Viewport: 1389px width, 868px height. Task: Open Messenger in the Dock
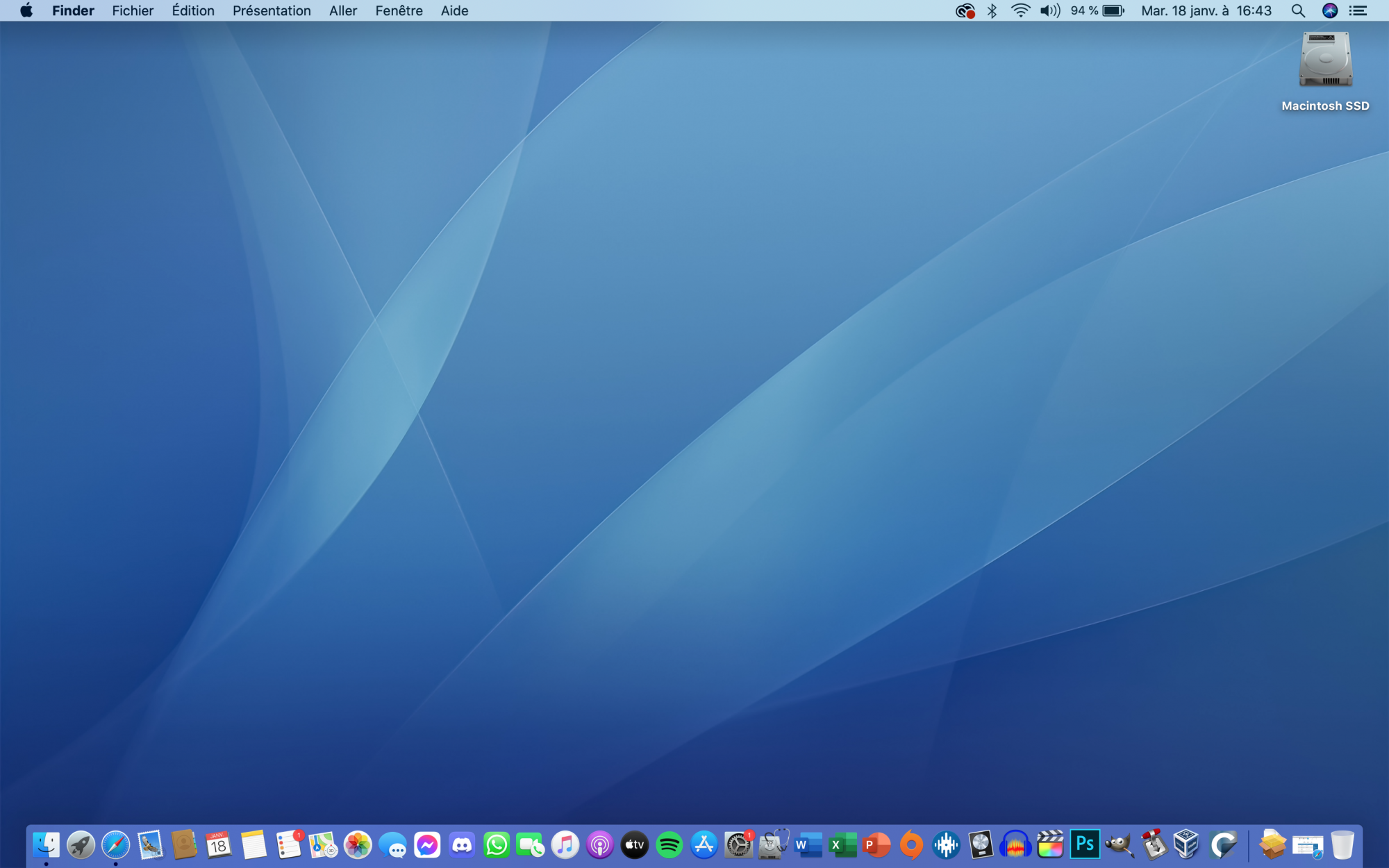(427, 845)
